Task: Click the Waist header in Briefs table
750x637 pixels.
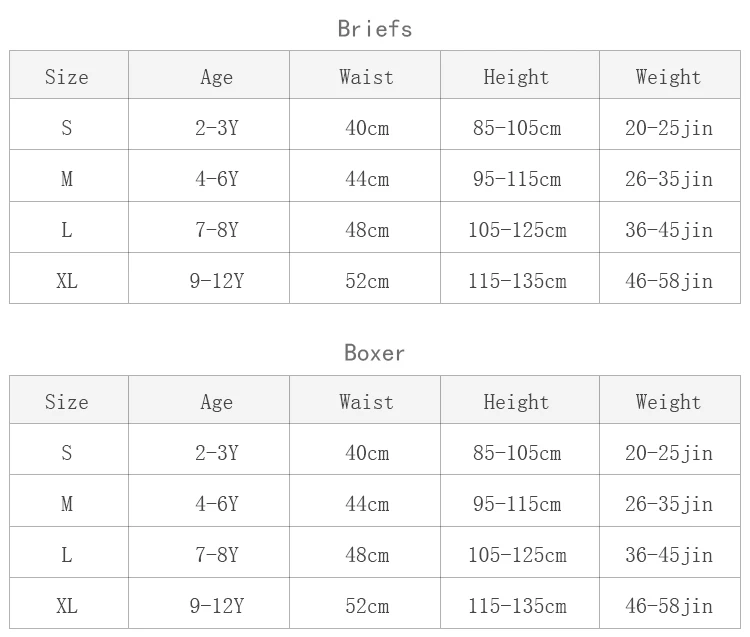Action: (x=365, y=75)
